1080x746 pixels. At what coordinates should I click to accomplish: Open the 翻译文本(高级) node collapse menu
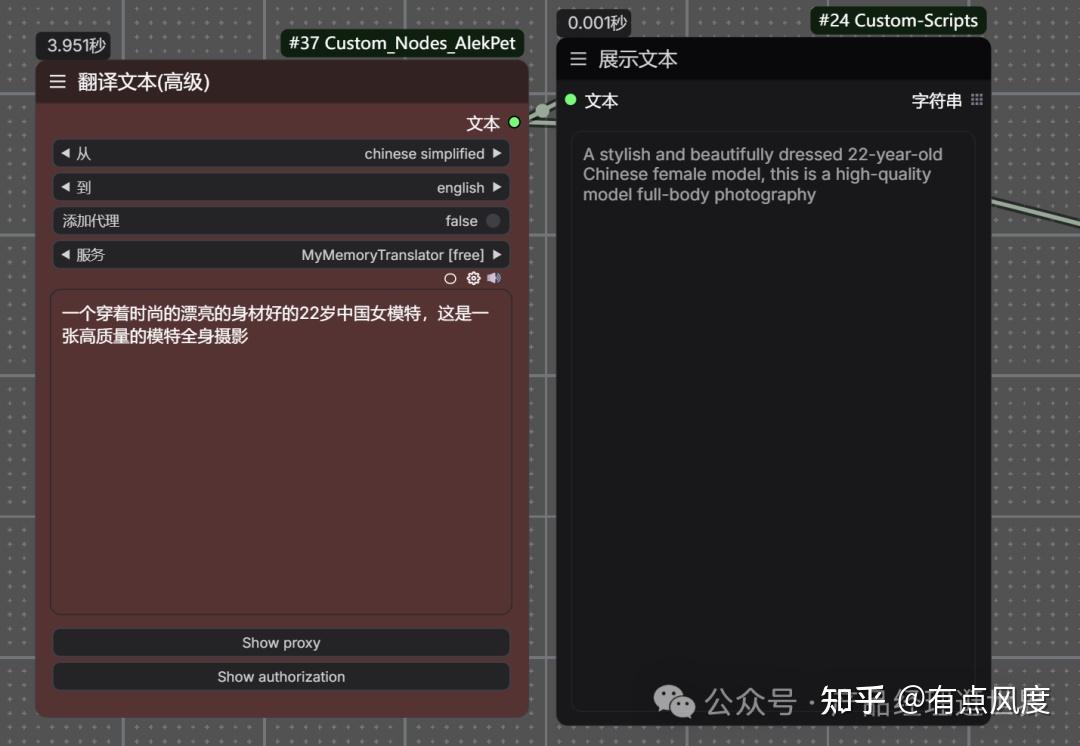point(57,82)
